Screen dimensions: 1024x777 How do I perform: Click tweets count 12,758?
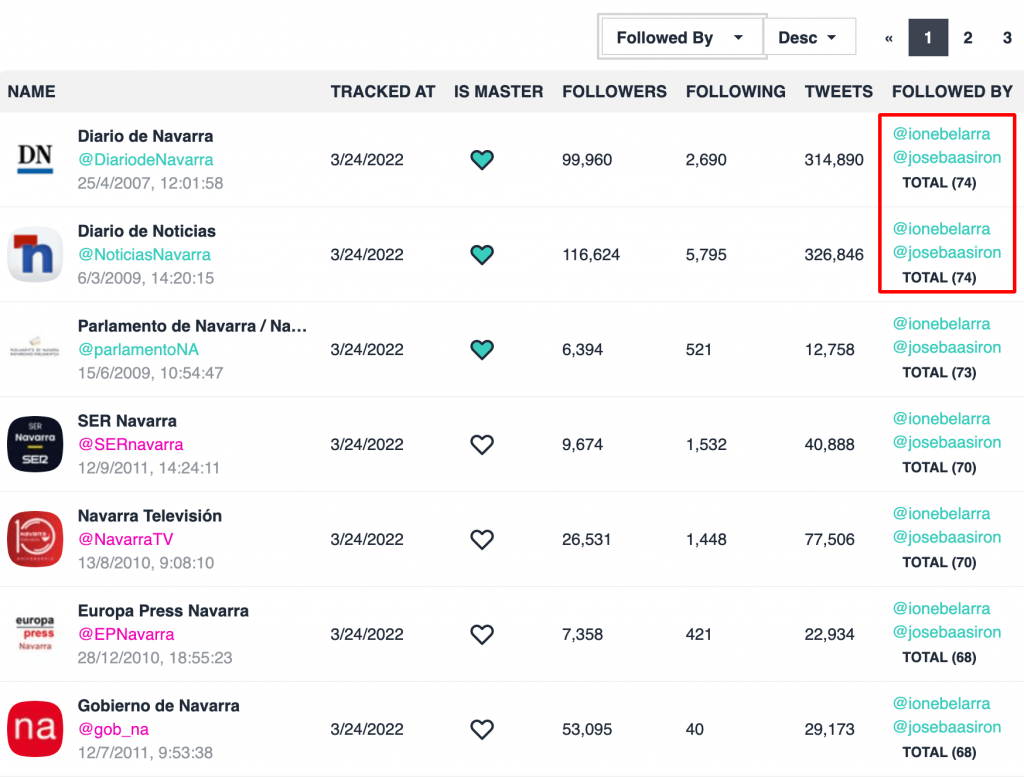[829, 349]
